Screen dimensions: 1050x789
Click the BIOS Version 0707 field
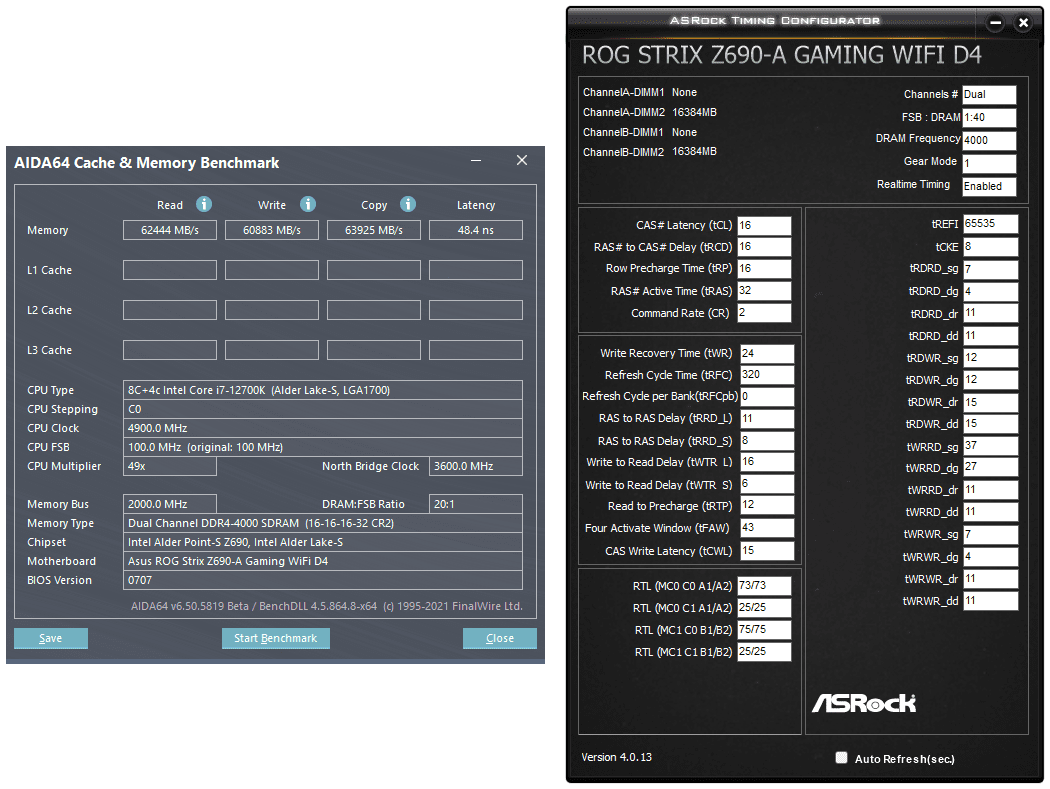click(323, 580)
